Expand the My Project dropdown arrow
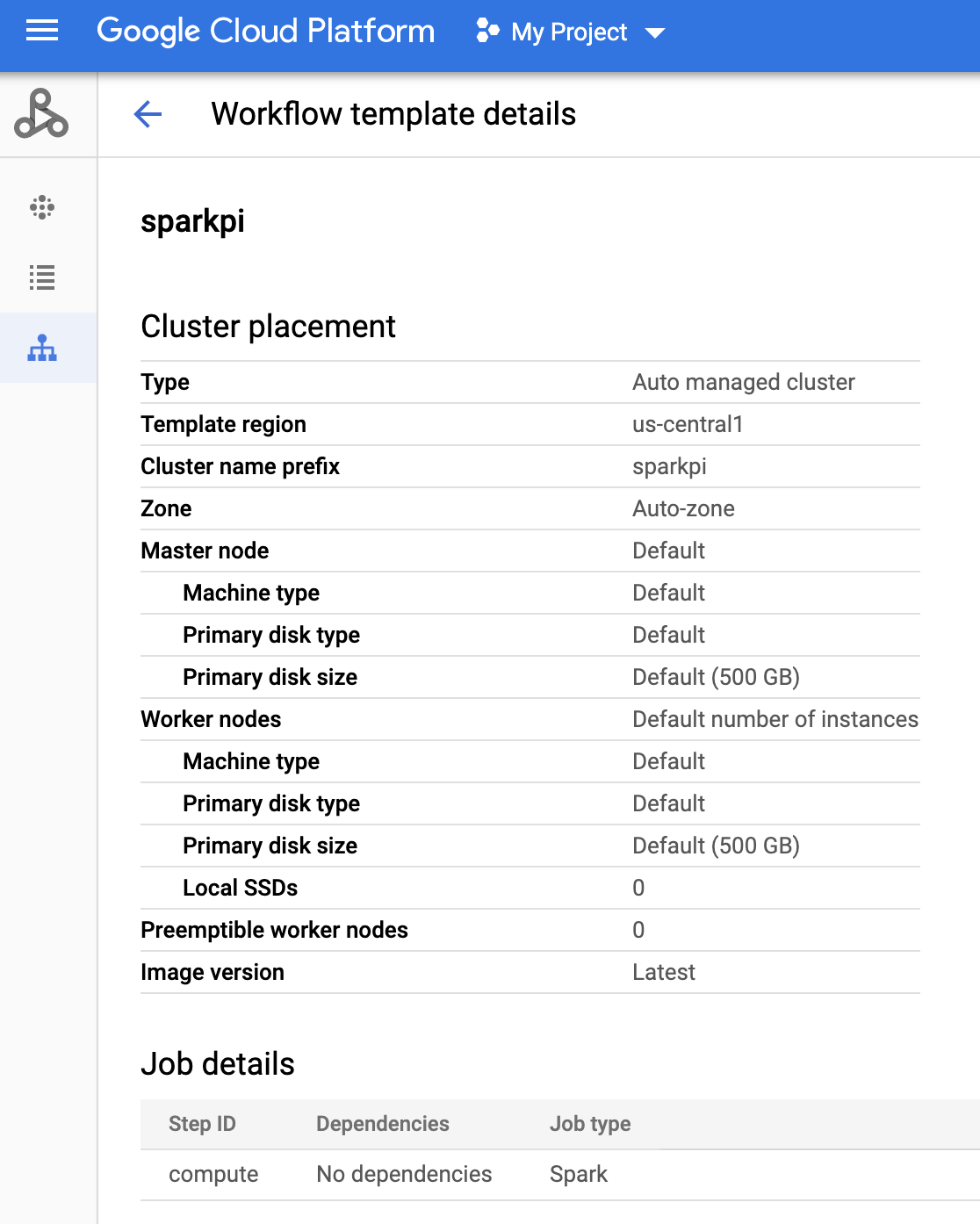This screenshot has width=980, height=1224. click(654, 33)
